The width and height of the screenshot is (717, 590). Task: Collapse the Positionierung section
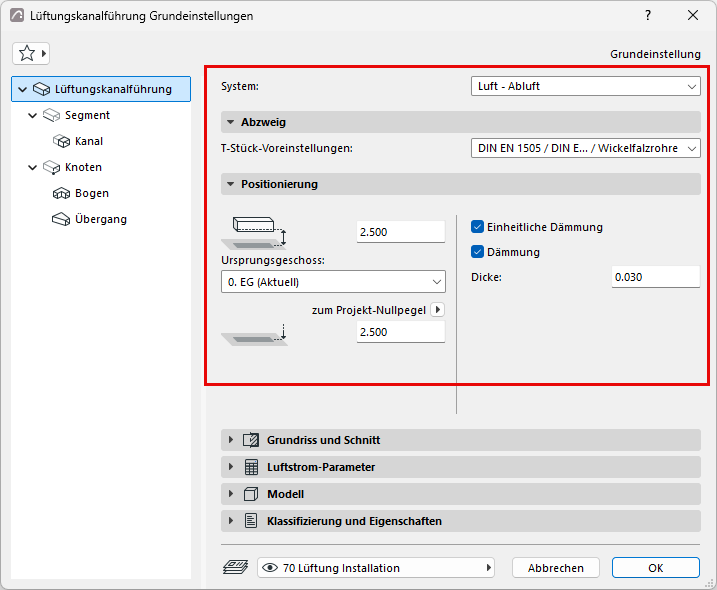pyautogui.click(x=230, y=184)
